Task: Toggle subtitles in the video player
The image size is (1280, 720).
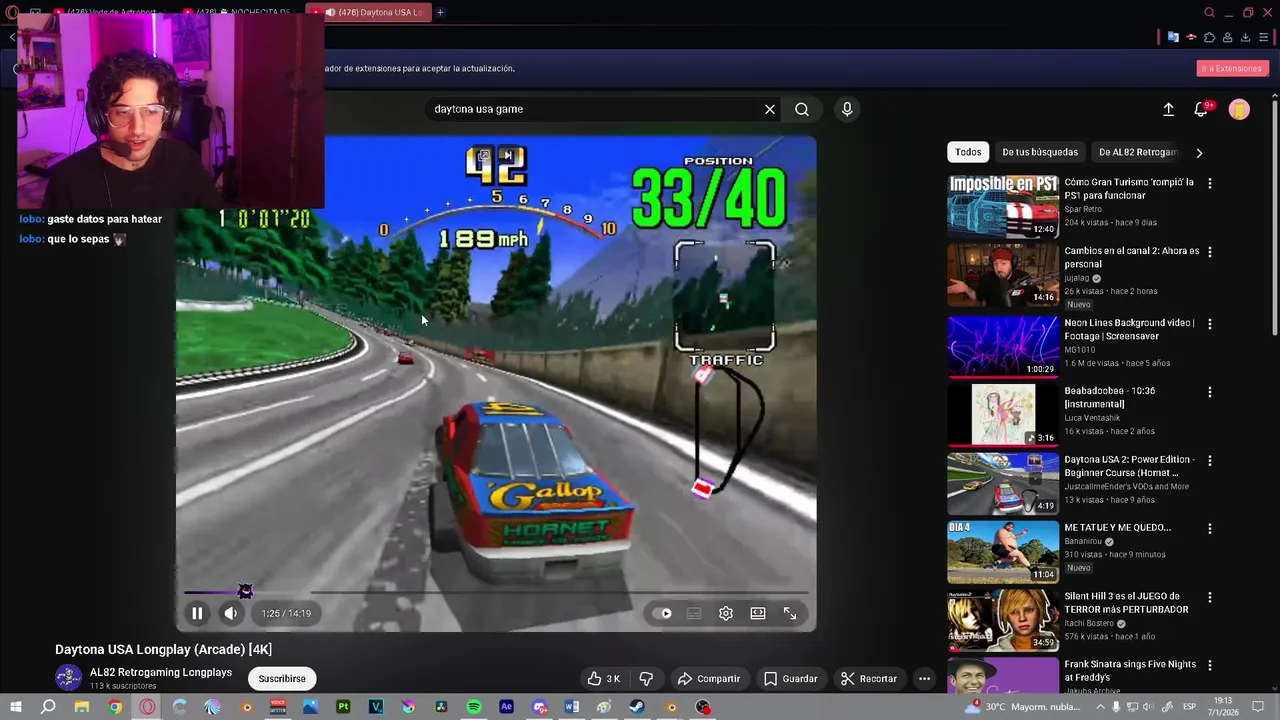Action: coord(694,613)
